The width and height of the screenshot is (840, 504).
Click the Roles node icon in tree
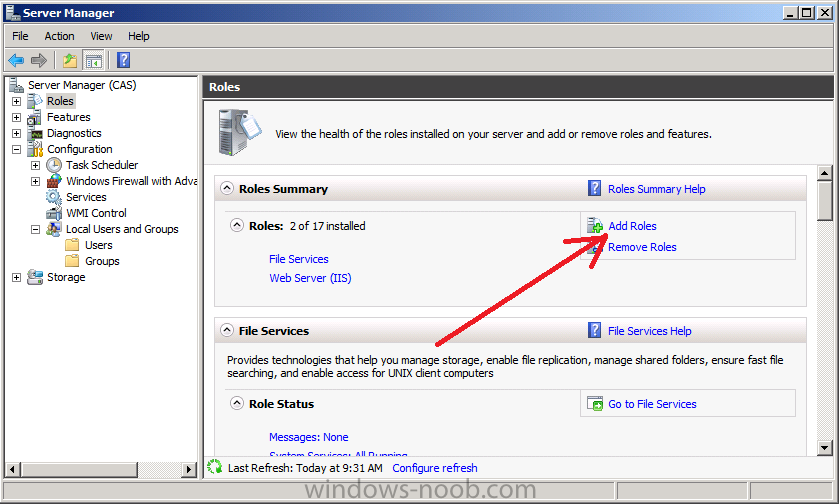tap(35, 101)
